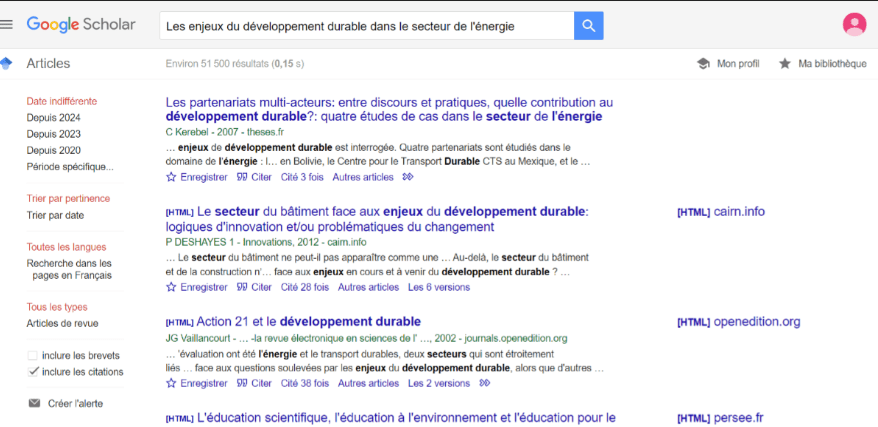Expand more options arrows on Action 21 result
The height and width of the screenshot is (427, 878).
pos(484,383)
